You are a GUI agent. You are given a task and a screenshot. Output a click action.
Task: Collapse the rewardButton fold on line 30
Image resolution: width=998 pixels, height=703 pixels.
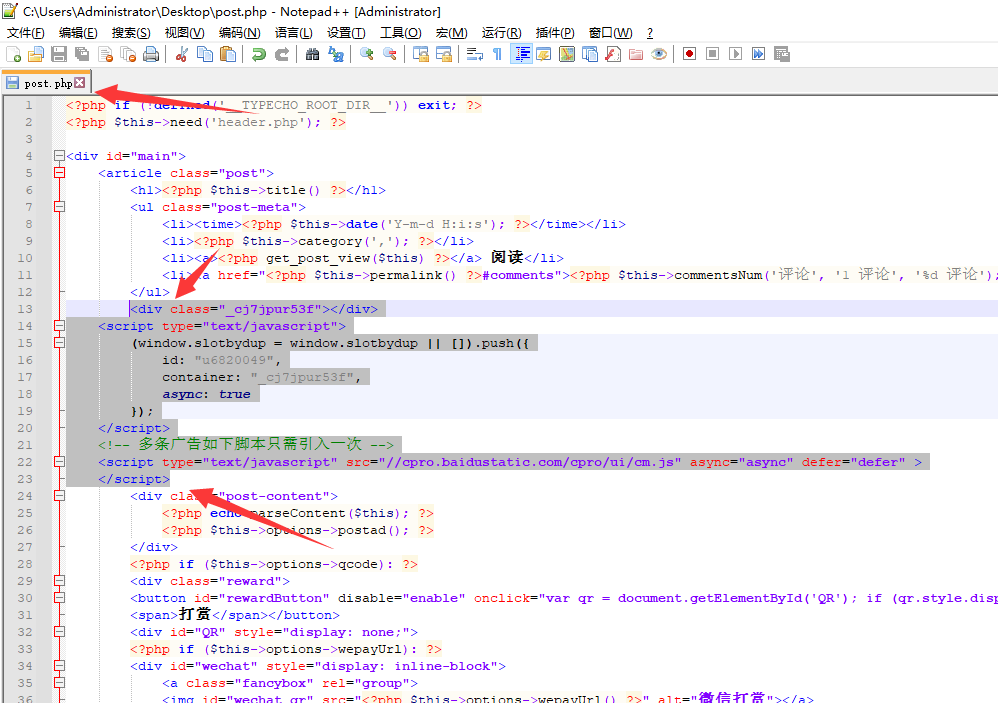[x=59, y=598]
